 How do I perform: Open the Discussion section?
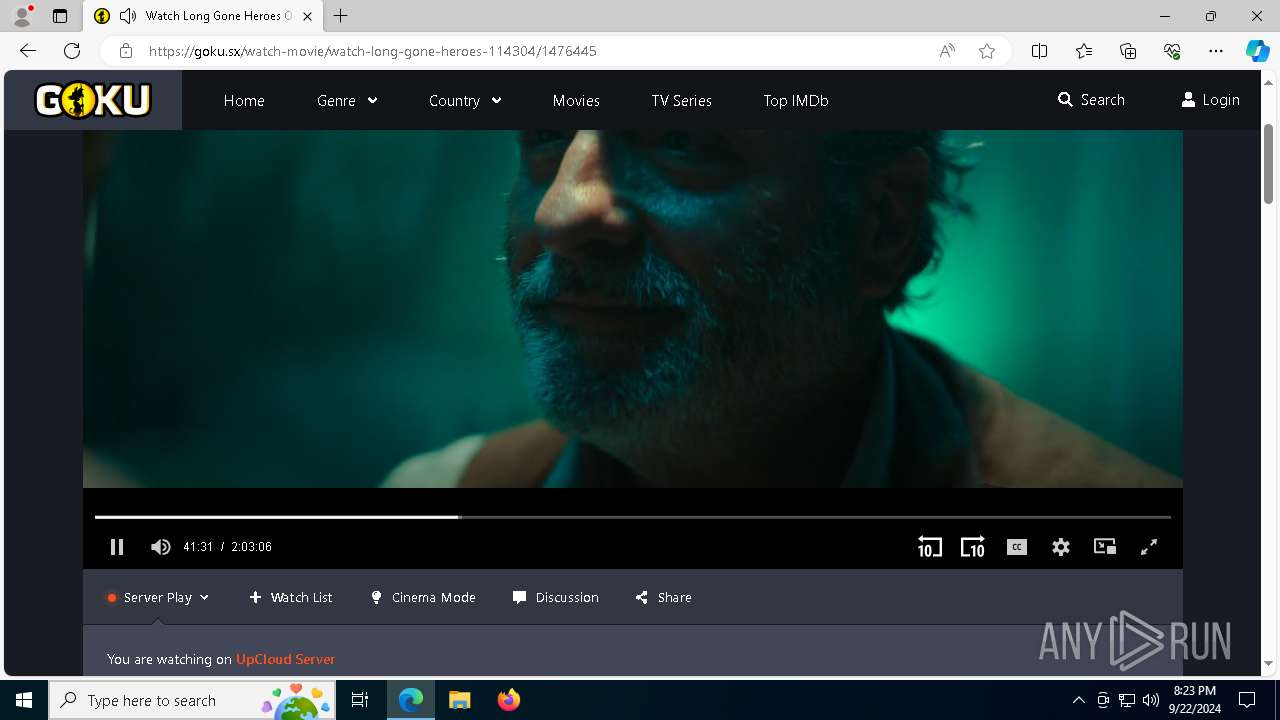coord(555,597)
